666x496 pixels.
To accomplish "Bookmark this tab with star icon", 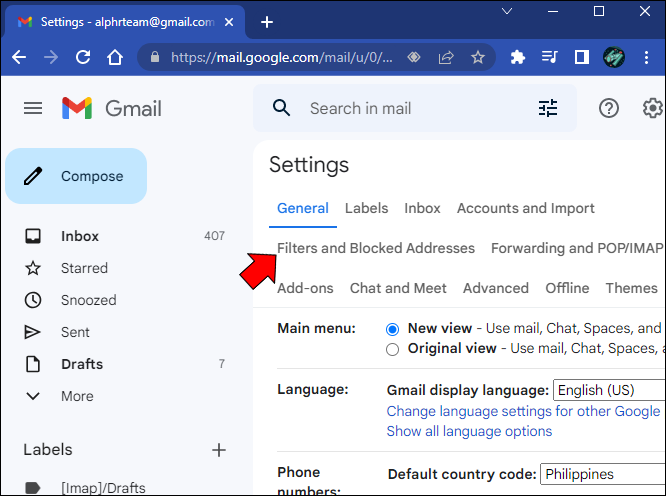I will 478,57.
